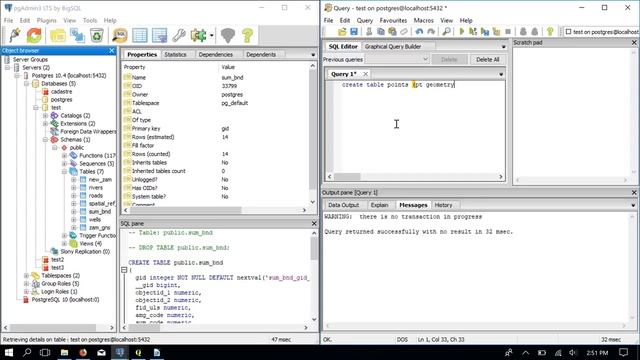Open plugins dropdown arrow in pgAdmin toolbar
The height and width of the screenshot is (360, 640).
(x=211, y=36)
